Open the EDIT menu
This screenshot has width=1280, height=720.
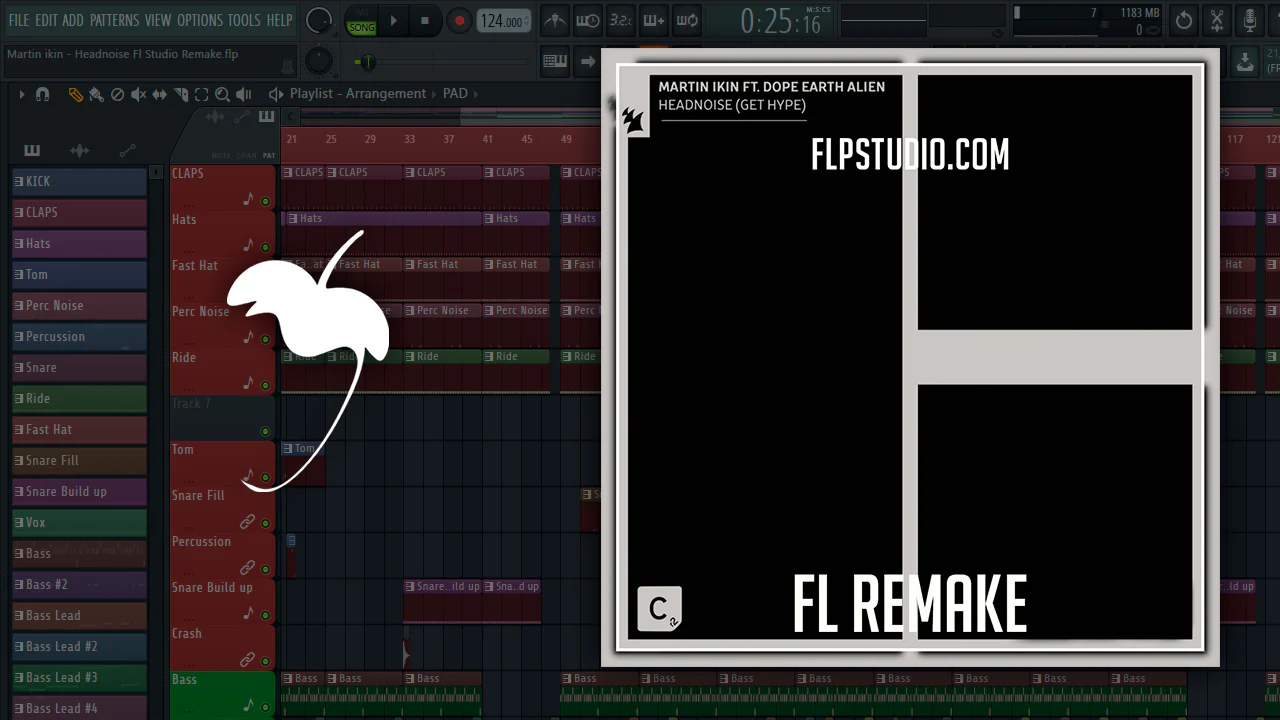(46, 20)
